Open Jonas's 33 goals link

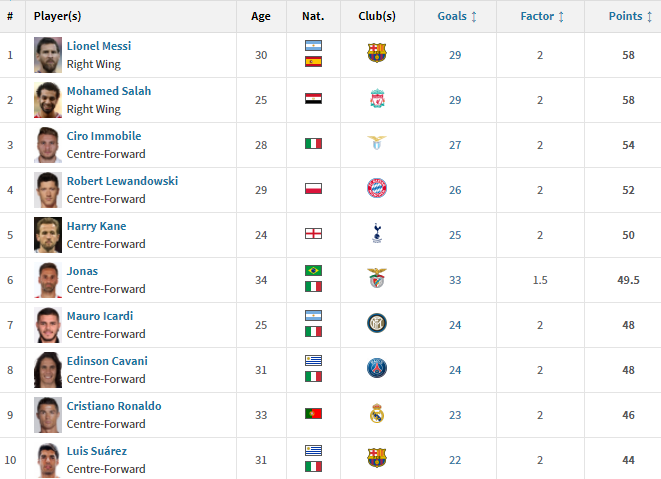click(455, 280)
